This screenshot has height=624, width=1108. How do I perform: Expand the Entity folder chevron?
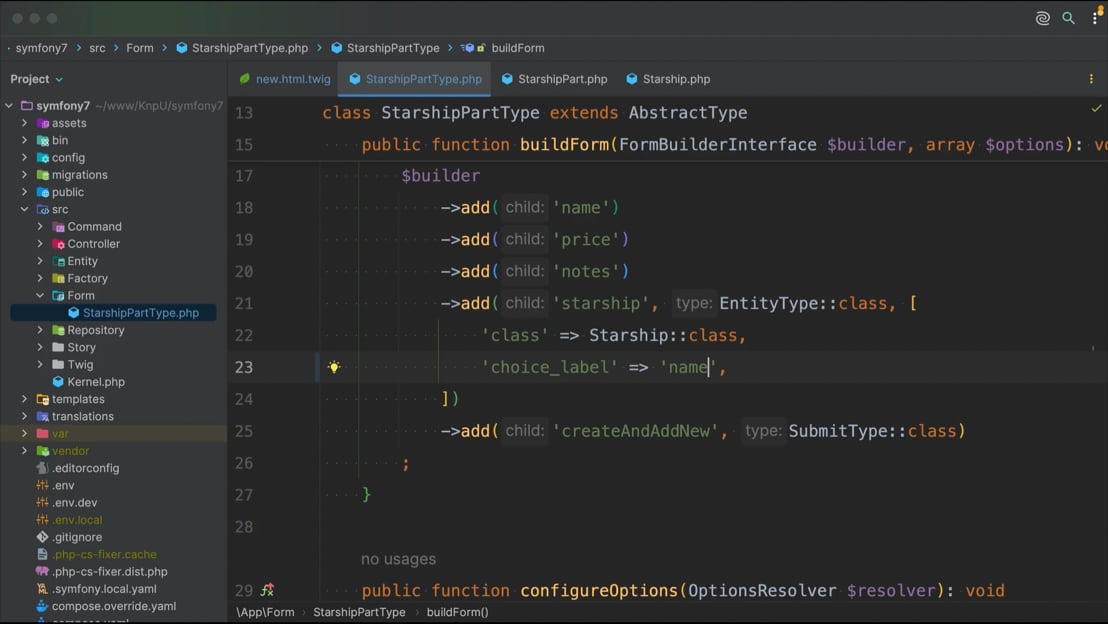pos(40,261)
